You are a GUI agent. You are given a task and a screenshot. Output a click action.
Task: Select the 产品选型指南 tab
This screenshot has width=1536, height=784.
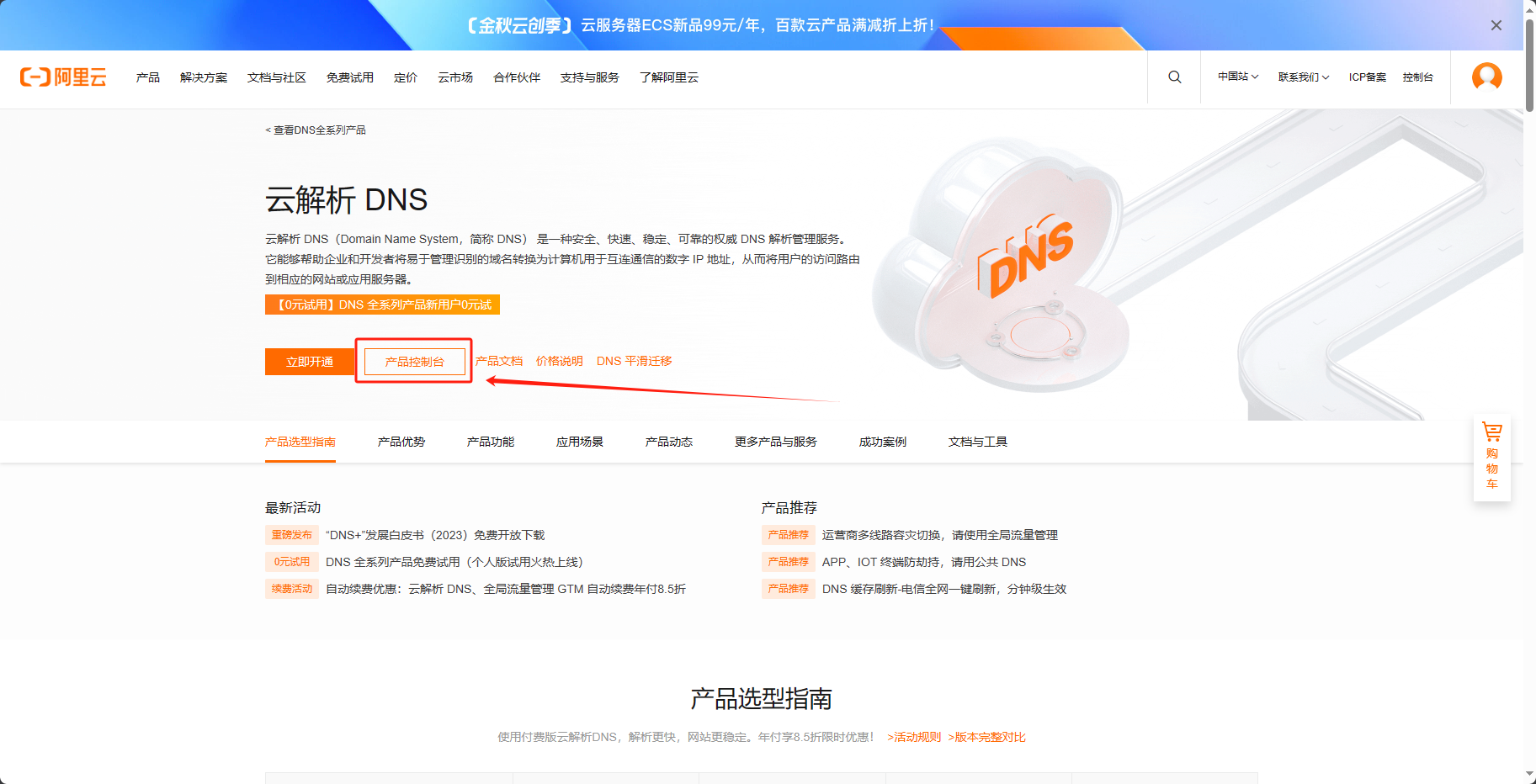[300, 442]
